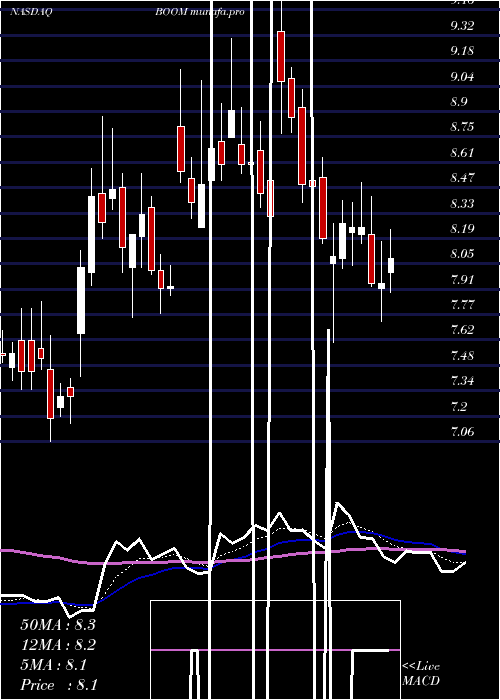Click the 8.19 price axis label
This screenshot has height=700, width=500.
point(462,229)
